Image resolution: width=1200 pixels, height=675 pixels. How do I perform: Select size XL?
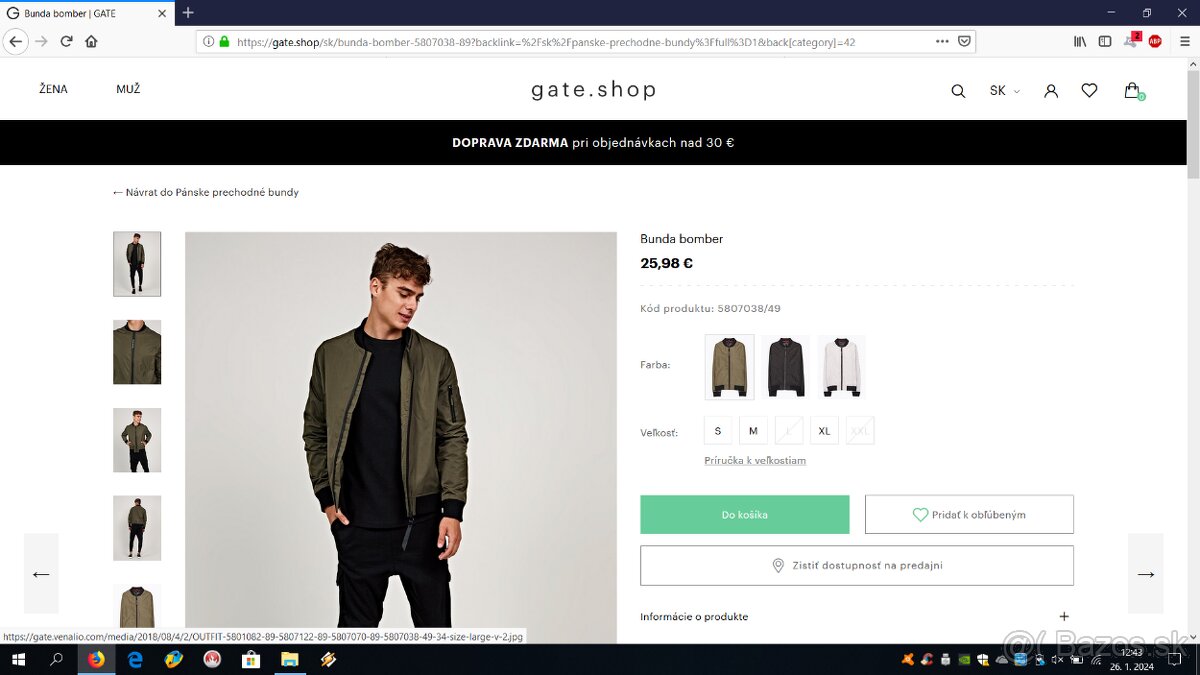(824, 431)
